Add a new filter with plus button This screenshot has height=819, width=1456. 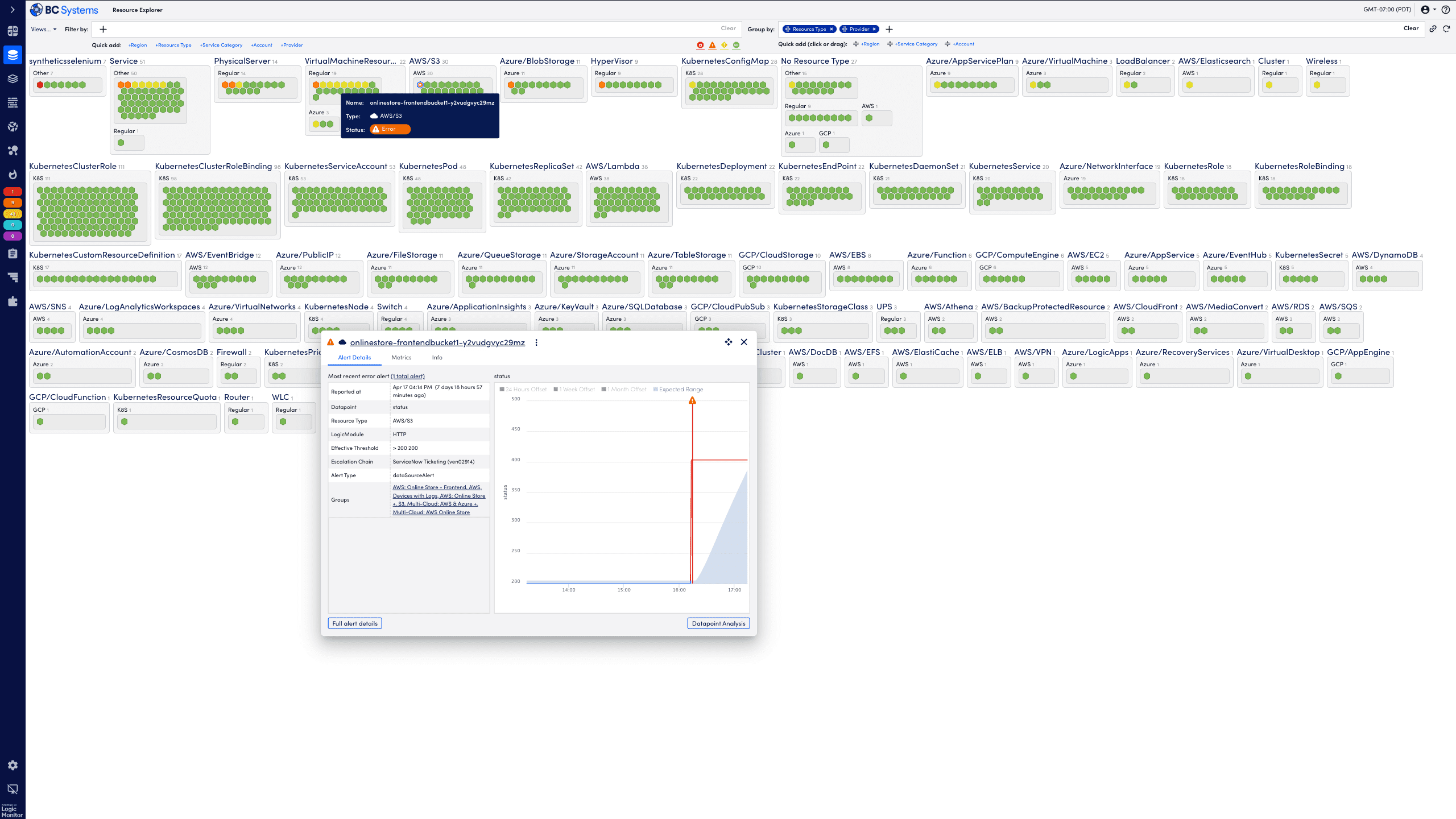coord(103,29)
